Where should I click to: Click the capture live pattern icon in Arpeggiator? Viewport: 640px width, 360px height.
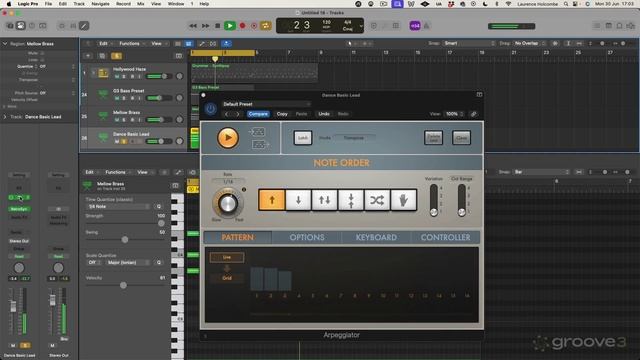pos(257,132)
